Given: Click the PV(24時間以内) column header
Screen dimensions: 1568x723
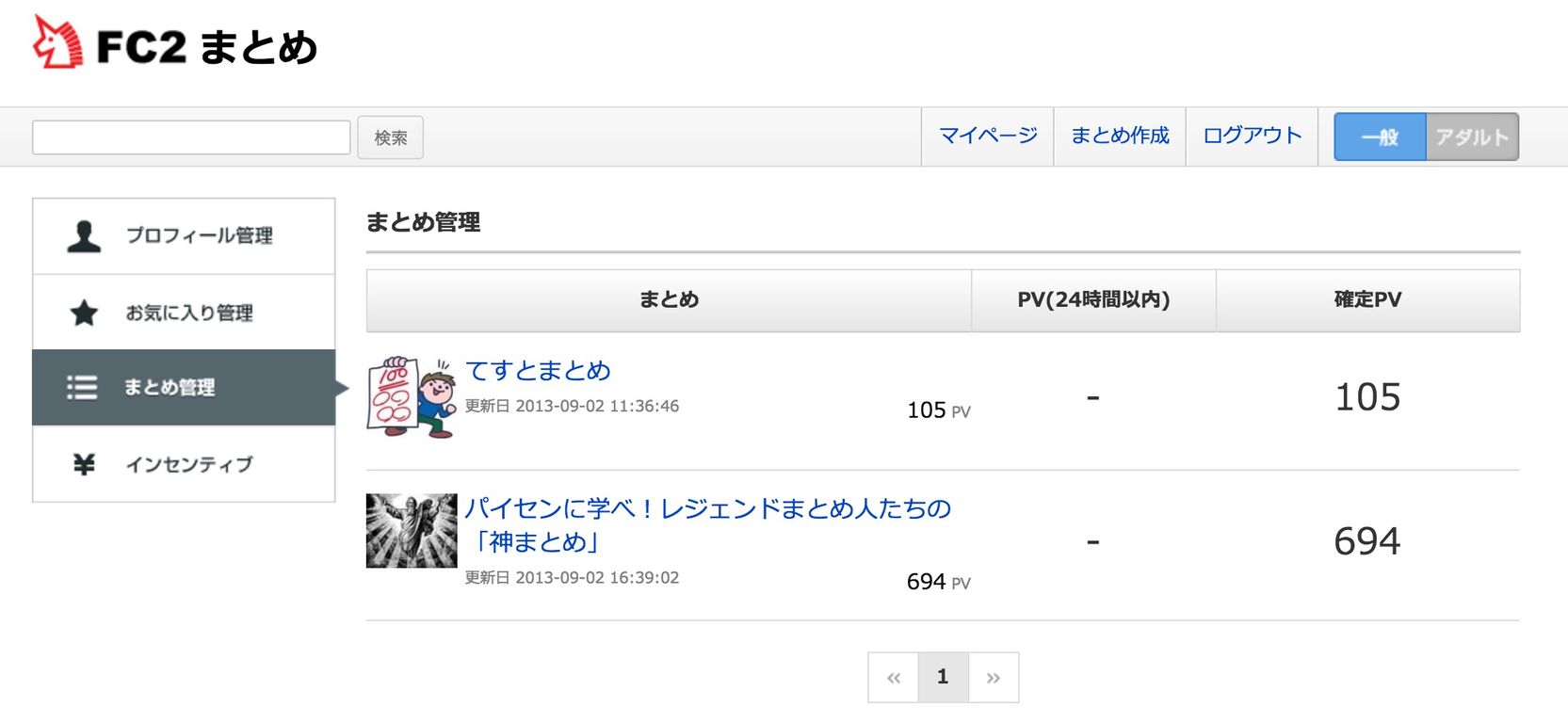Looking at the screenshot, I should coord(1093,300).
